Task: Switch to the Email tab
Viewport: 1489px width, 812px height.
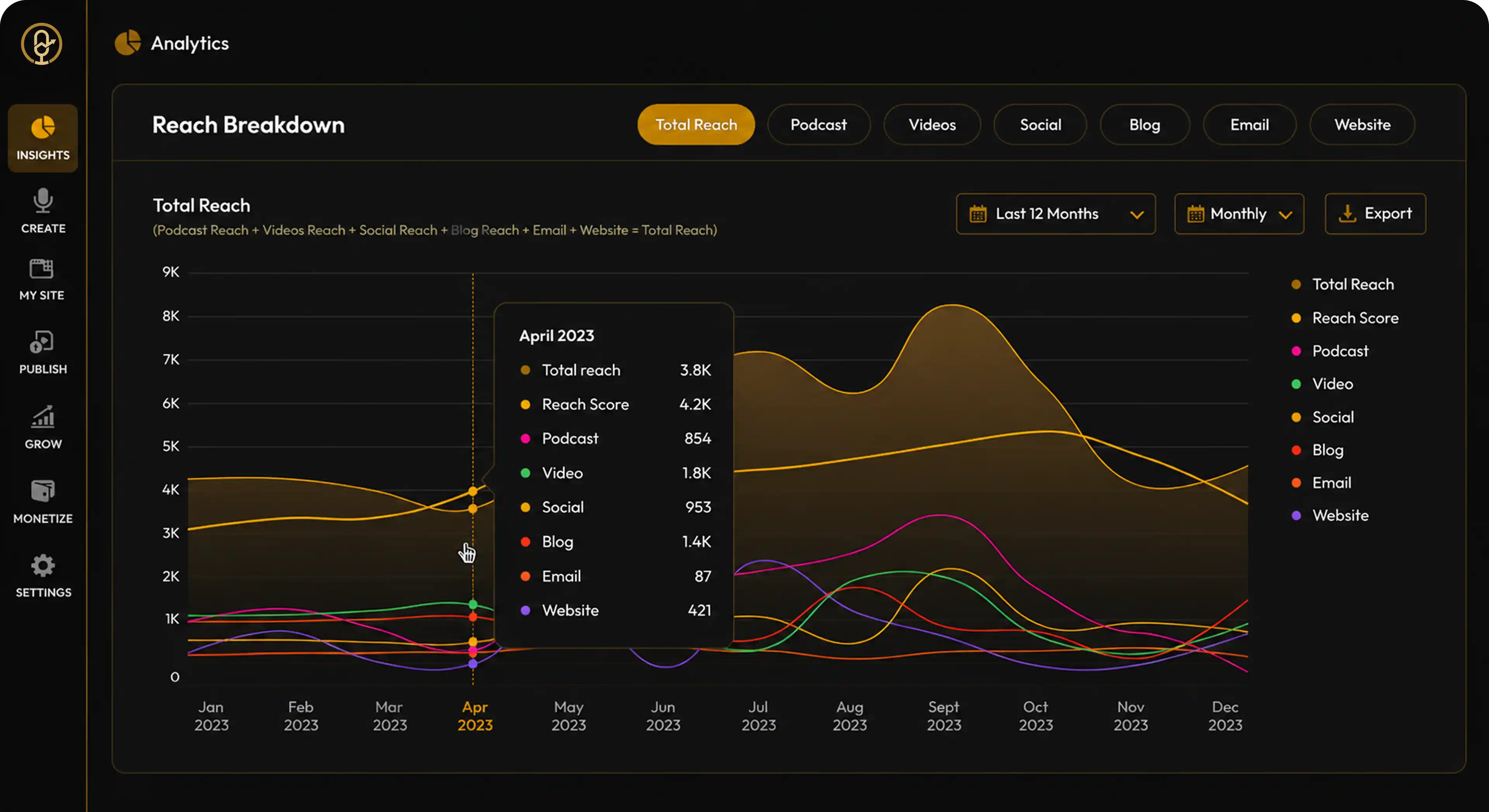Action: (x=1250, y=124)
